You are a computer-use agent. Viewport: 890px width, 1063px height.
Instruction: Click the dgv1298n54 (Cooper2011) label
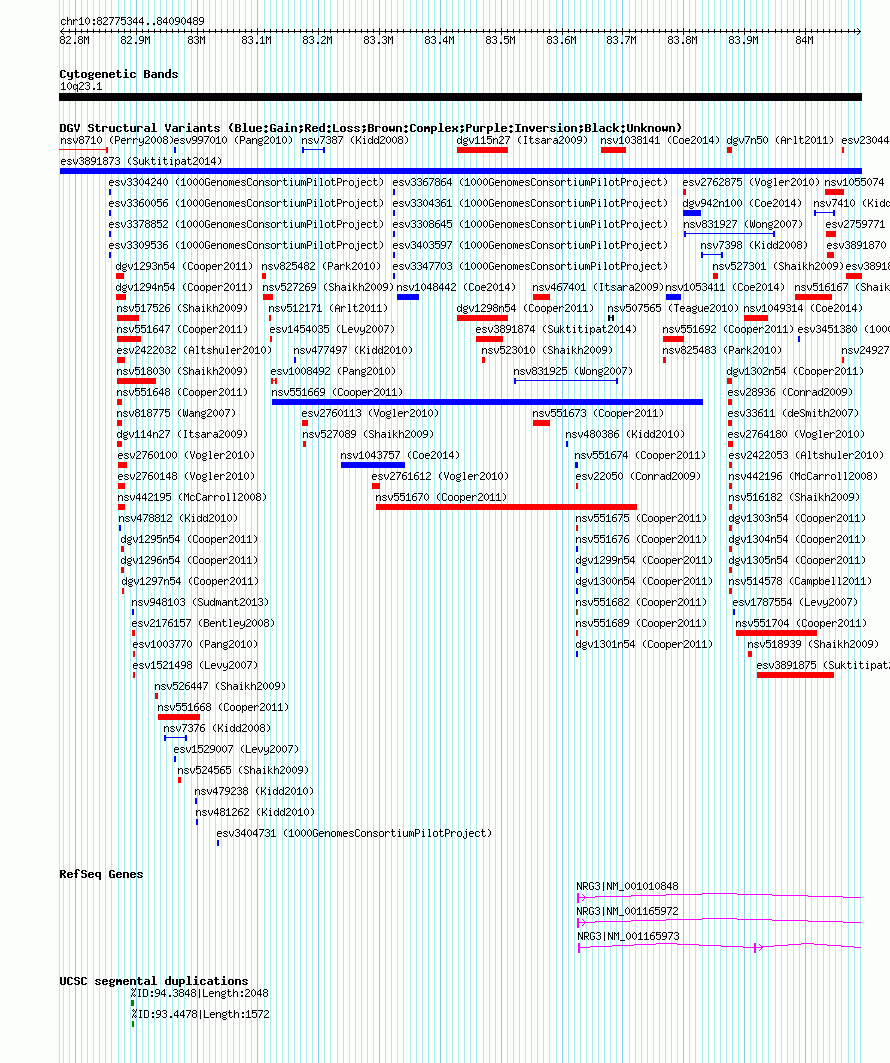coord(525,308)
